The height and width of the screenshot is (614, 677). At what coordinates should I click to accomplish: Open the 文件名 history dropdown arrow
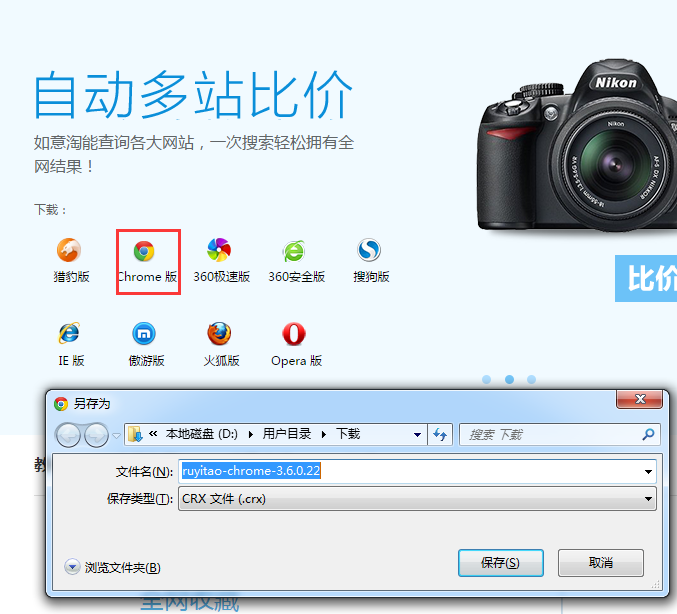pos(648,471)
